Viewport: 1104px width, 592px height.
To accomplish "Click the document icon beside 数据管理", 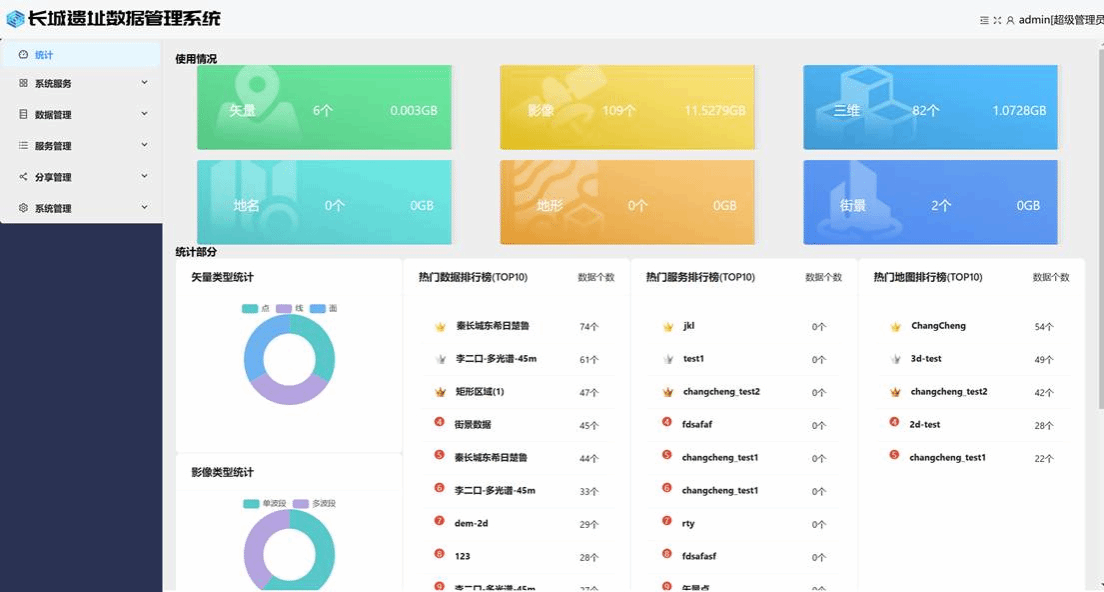I will click(23, 115).
